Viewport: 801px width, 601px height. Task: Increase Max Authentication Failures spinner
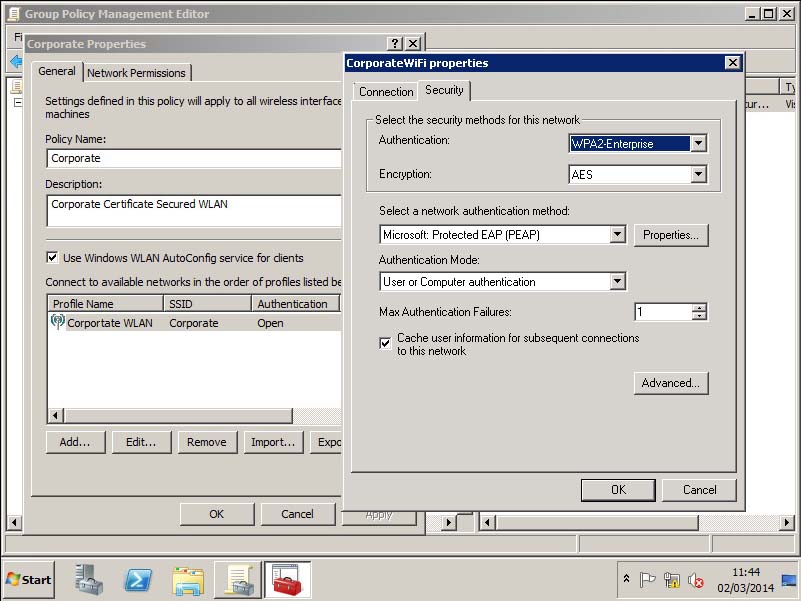coord(699,308)
